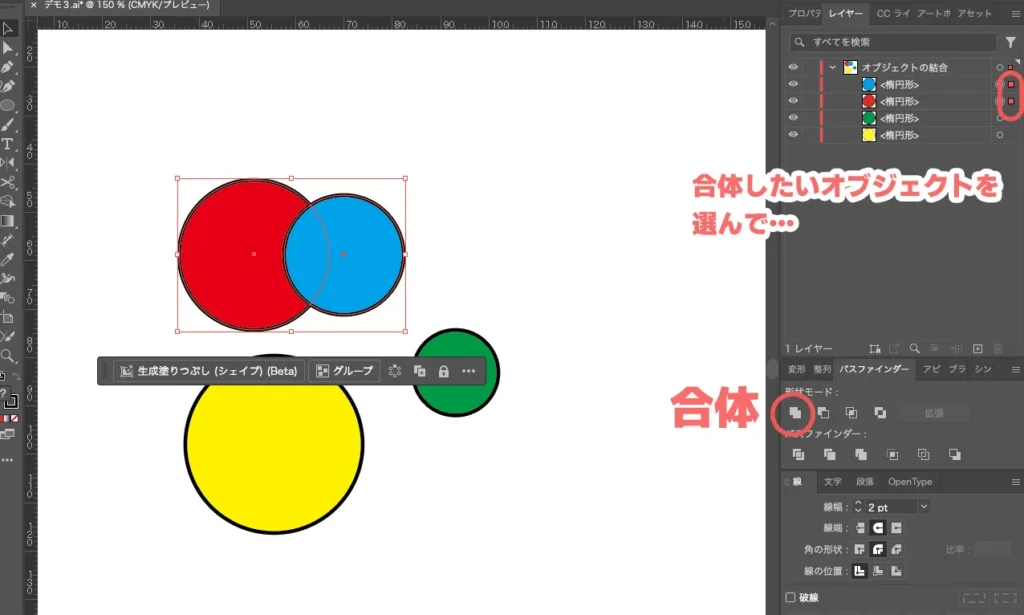The height and width of the screenshot is (615, 1024).
Task: Open the stroke weight dropdown arrow
Action: point(923,507)
